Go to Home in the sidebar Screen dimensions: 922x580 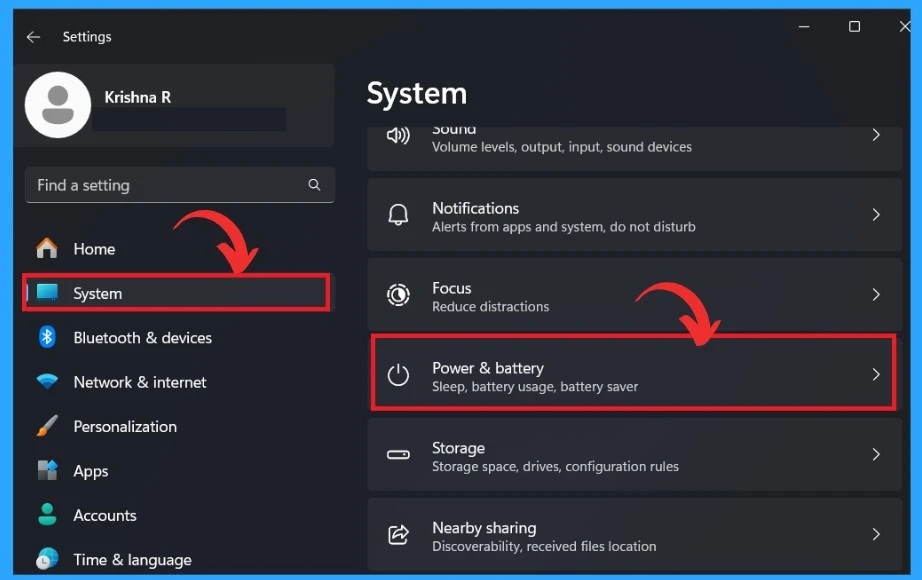179,249
